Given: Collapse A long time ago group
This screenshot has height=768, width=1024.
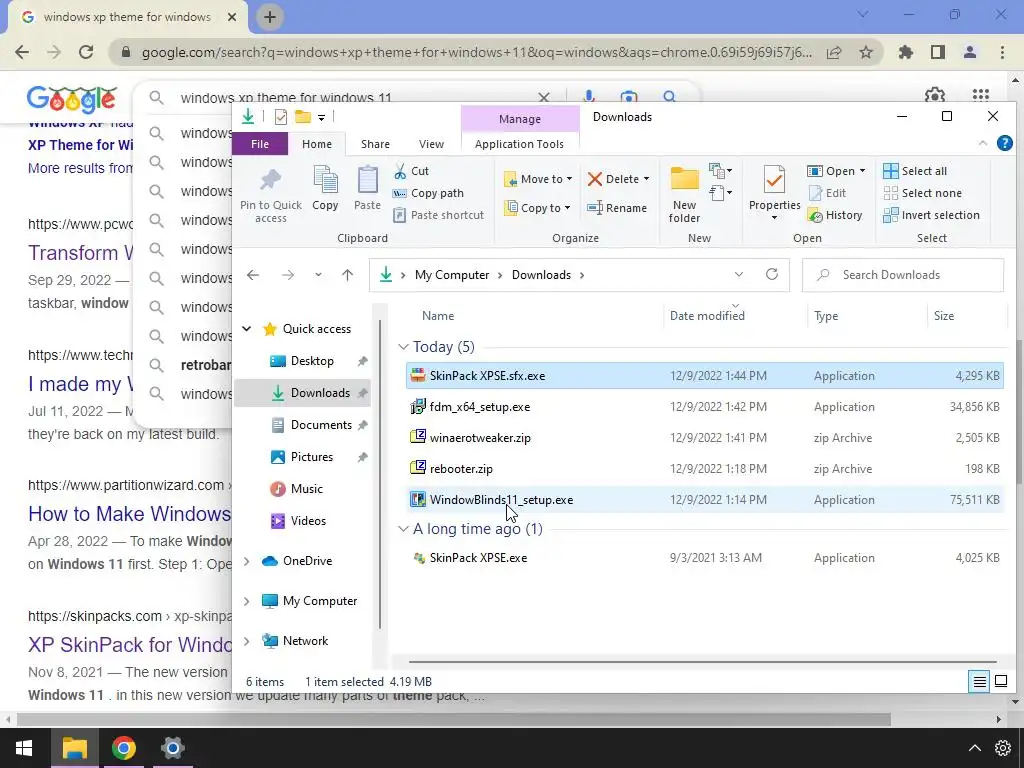Looking at the screenshot, I should click(403, 529).
